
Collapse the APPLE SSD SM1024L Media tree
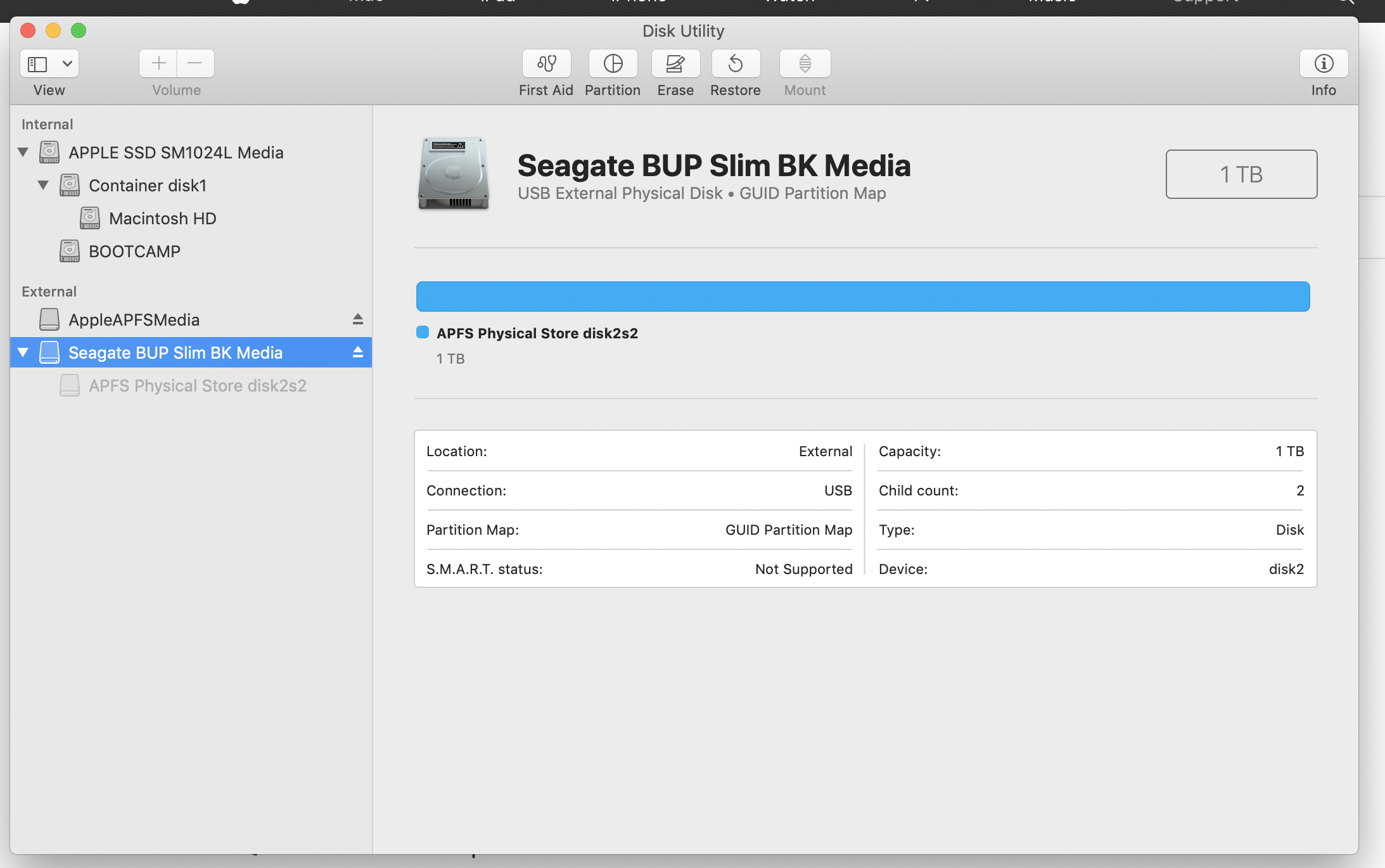(x=23, y=152)
